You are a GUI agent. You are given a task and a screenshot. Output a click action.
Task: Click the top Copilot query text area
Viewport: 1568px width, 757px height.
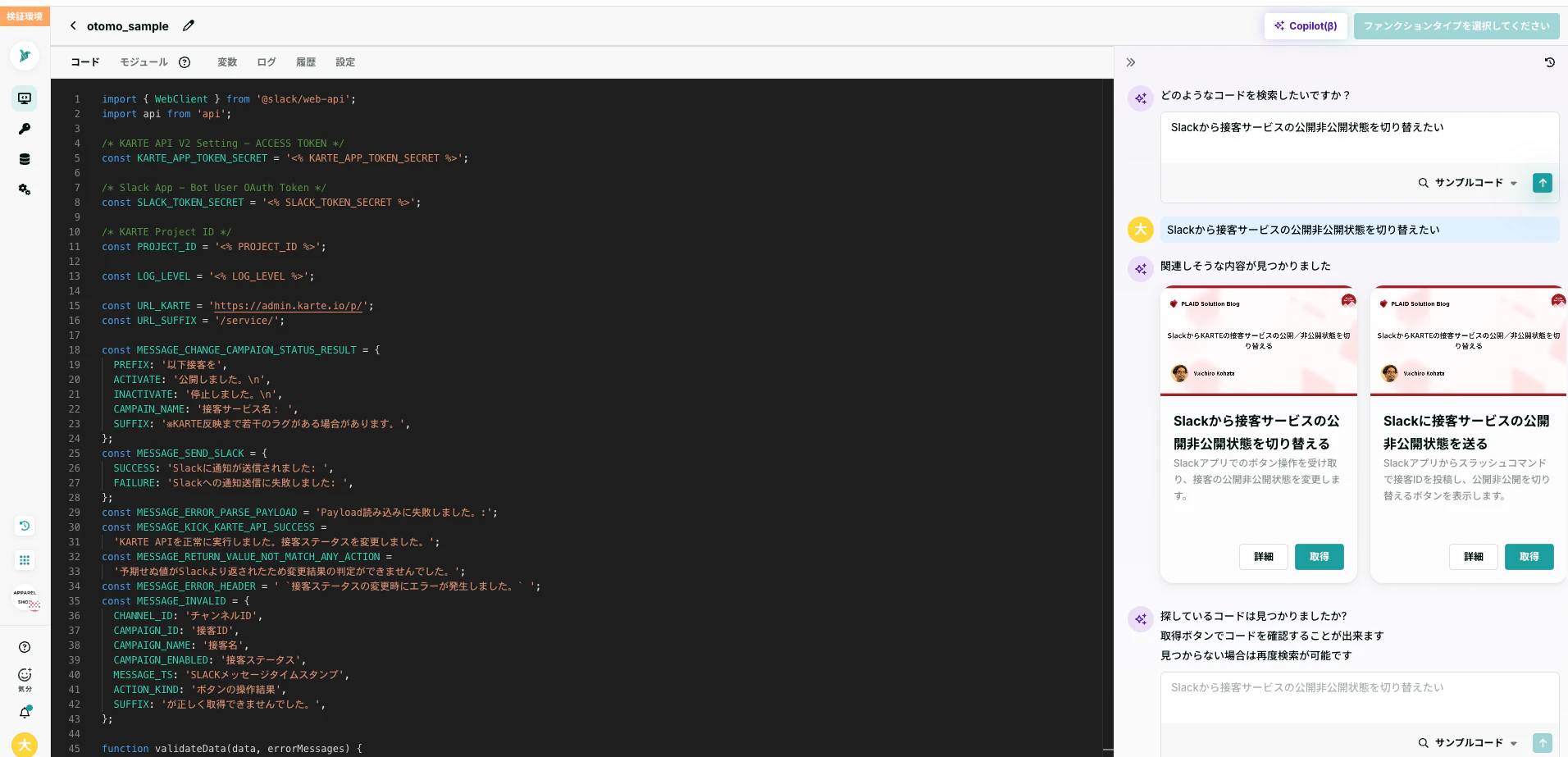(1360, 137)
